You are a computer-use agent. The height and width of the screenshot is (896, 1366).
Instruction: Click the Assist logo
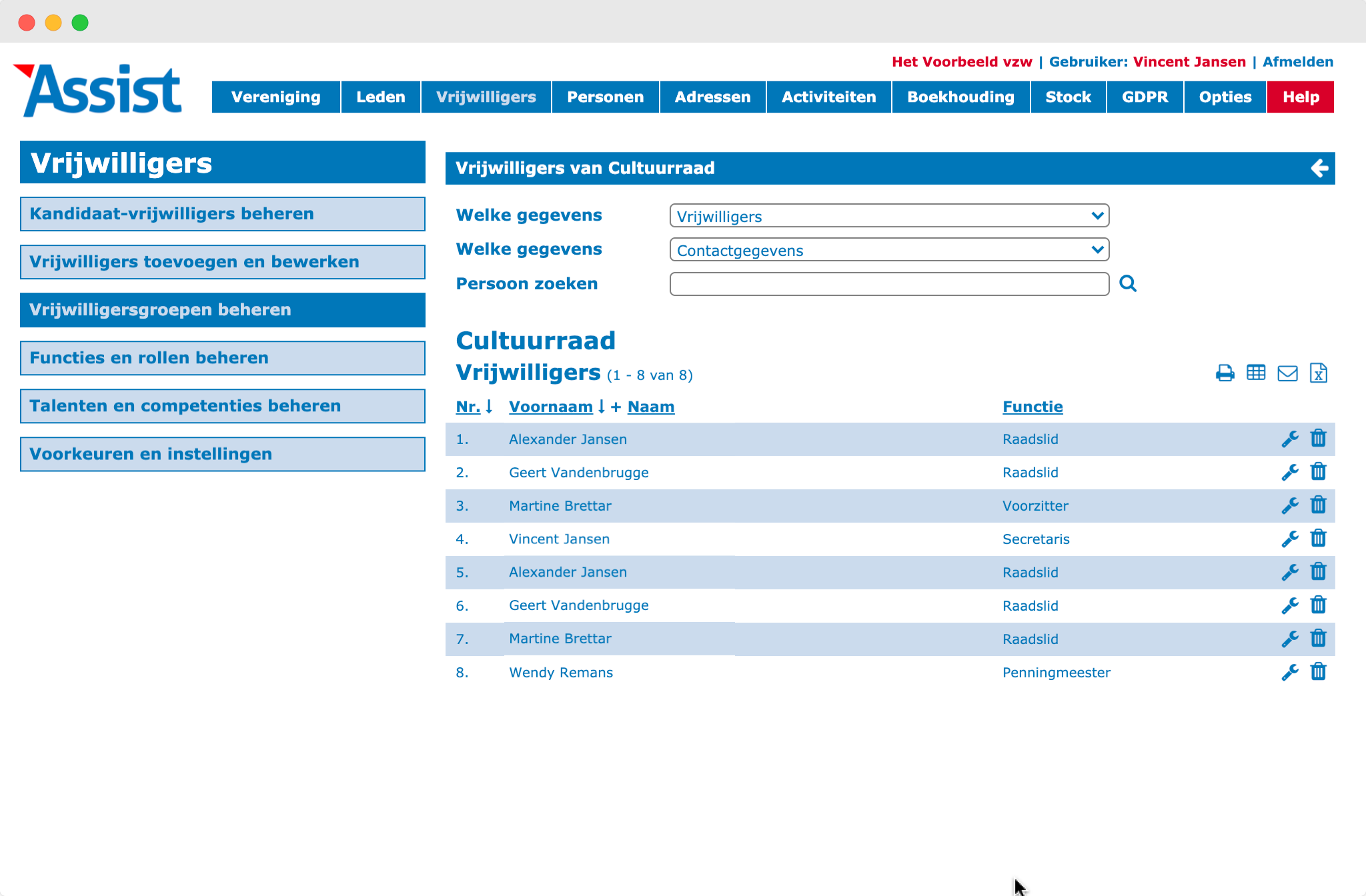point(98,90)
